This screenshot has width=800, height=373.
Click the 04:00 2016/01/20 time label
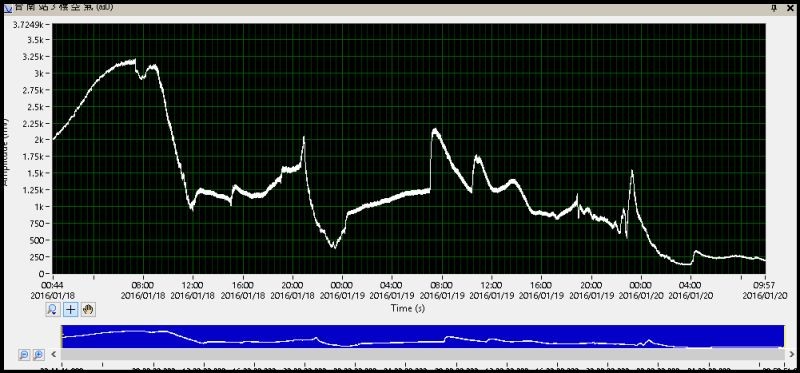click(690, 290)
